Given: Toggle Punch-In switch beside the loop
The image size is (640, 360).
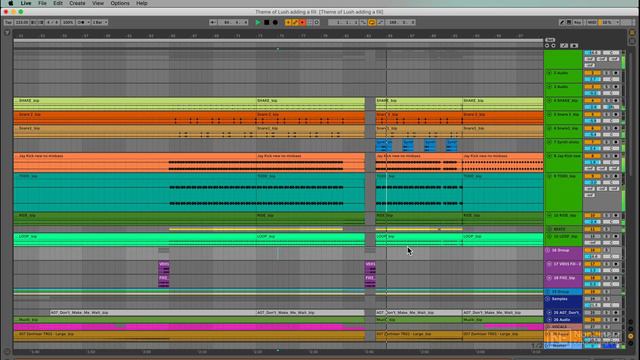Looking at the screenshot, I should (x=363, y=22).
